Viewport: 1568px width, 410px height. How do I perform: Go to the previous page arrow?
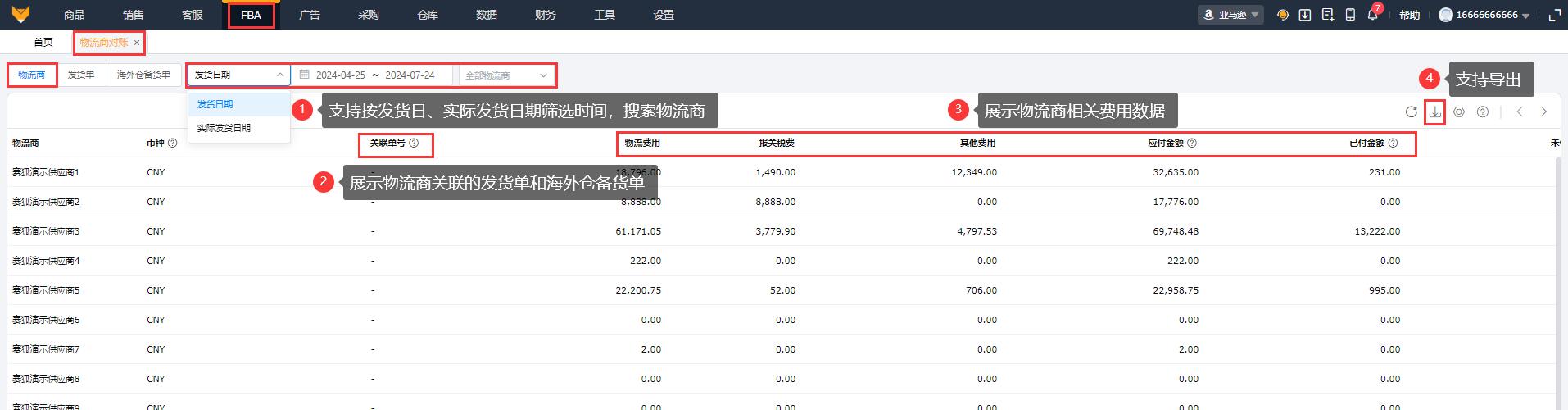pos(1520,112)
